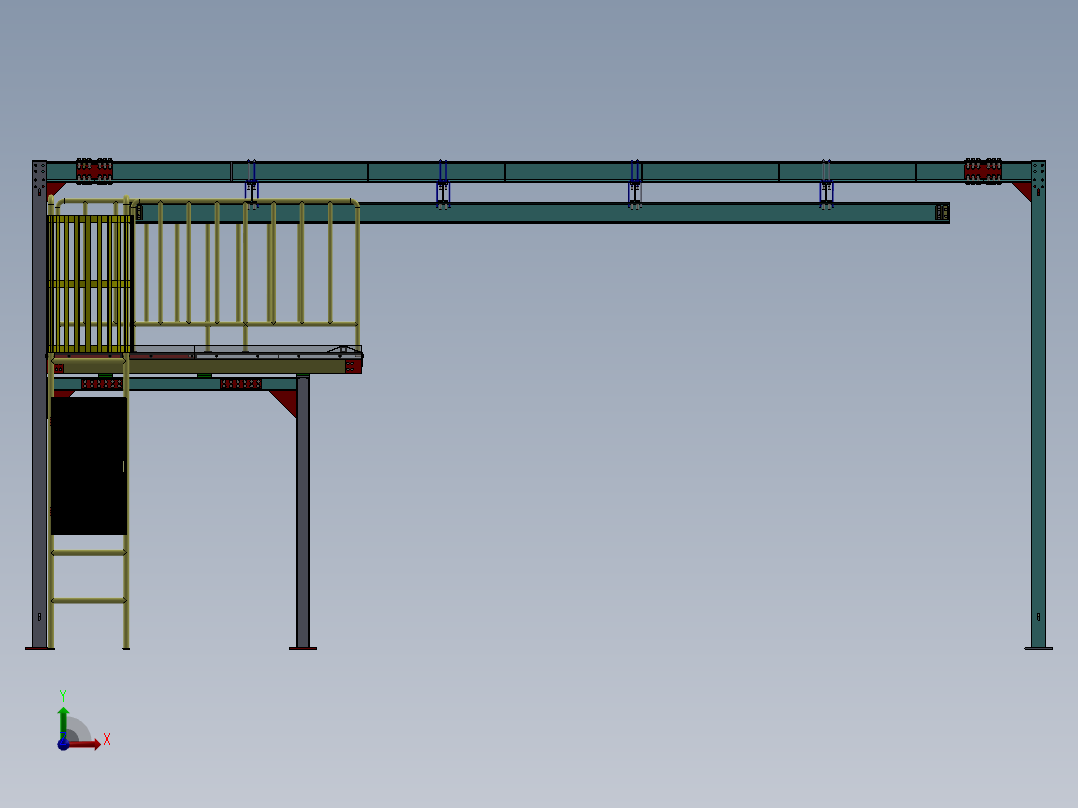Select the tall green column at far right
The height and width of the screenshot is (808, 1078).
point(1038,404)
